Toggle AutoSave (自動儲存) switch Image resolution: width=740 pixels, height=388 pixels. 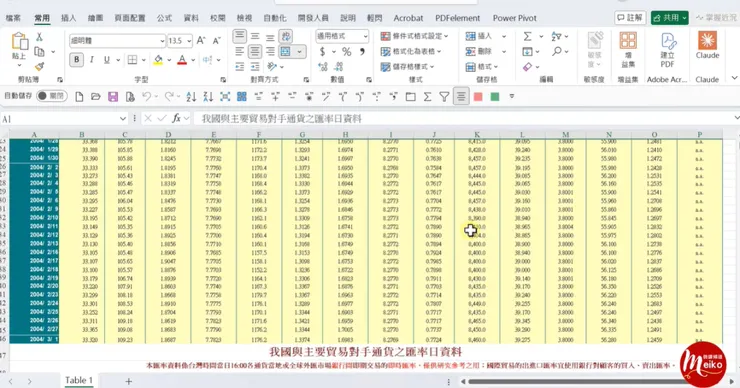[51, 96]
